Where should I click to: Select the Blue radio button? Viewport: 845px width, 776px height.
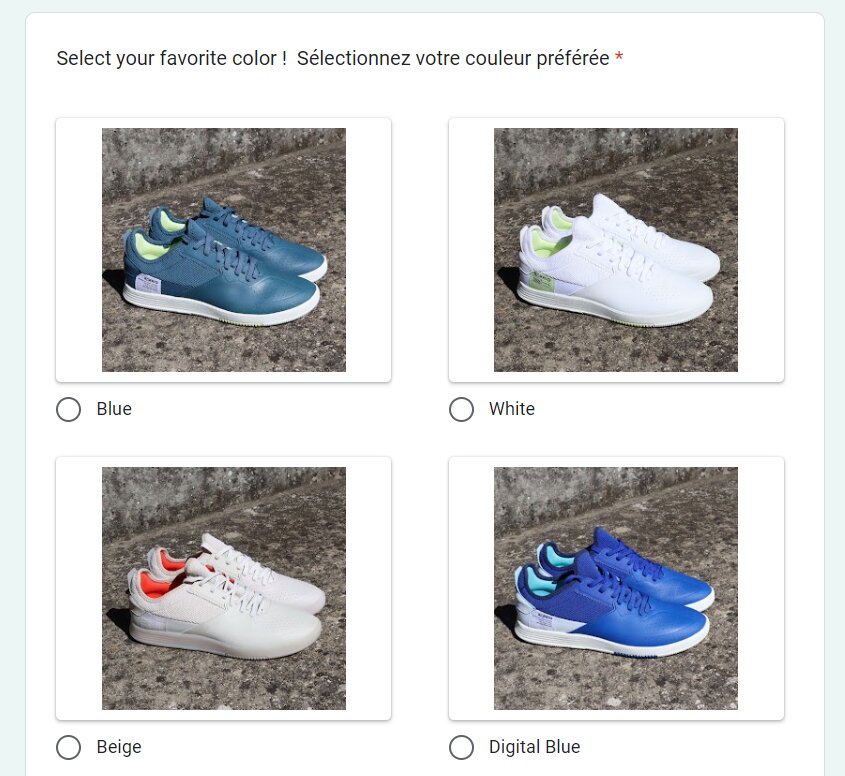[x=69, y=409]
